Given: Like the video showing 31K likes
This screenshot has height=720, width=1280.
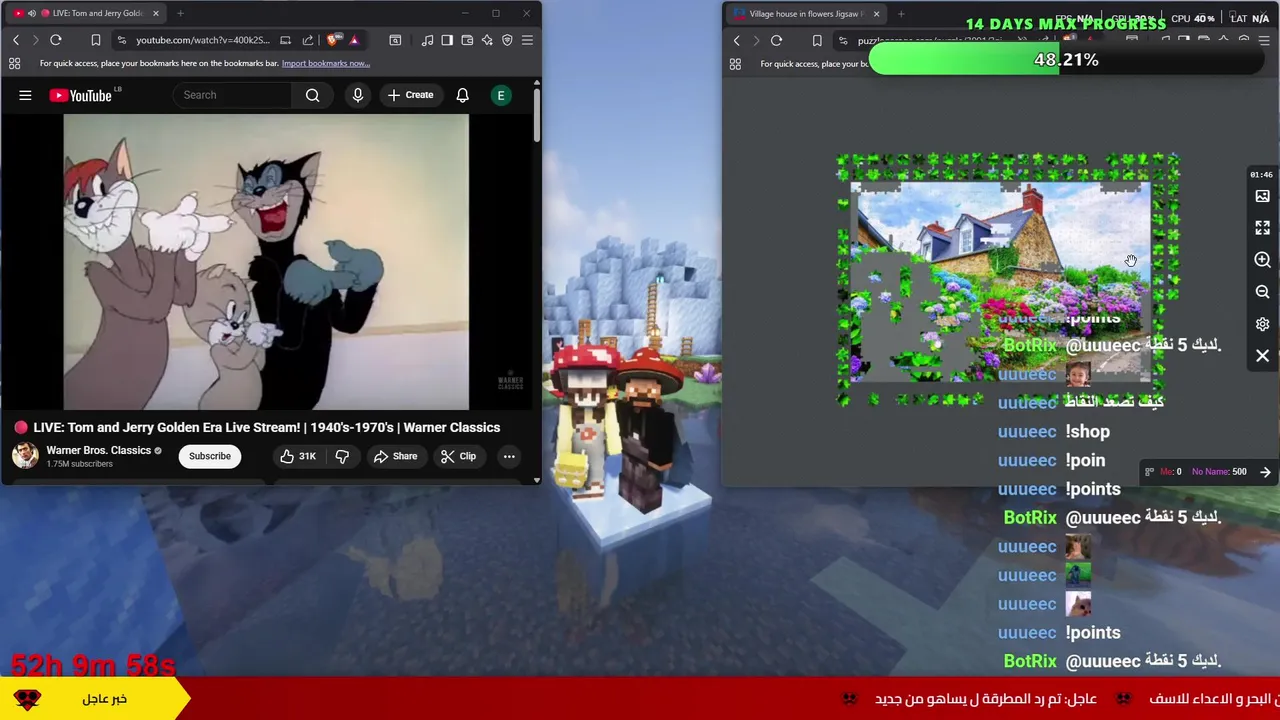Looking at the screenshot, I should click(297, 456).
